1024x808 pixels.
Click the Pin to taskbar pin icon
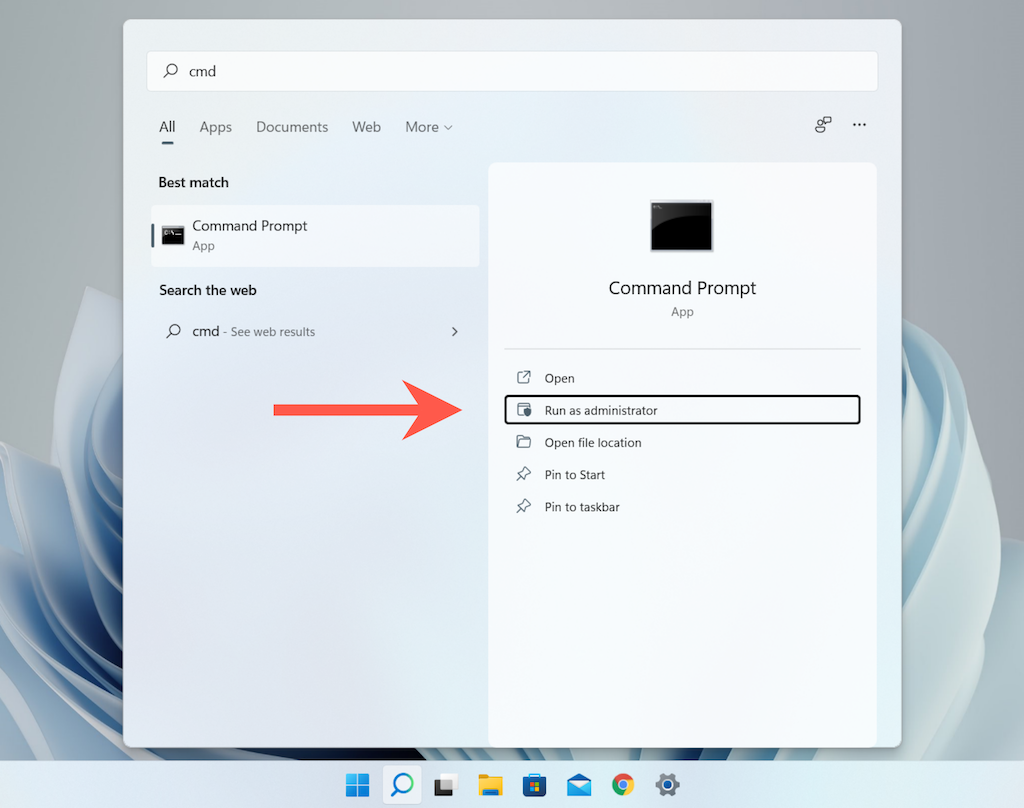(524, 506)
